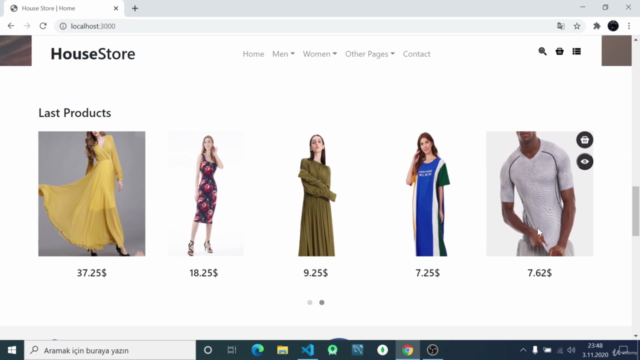Go to Home in navigation menu

(253, 54)
